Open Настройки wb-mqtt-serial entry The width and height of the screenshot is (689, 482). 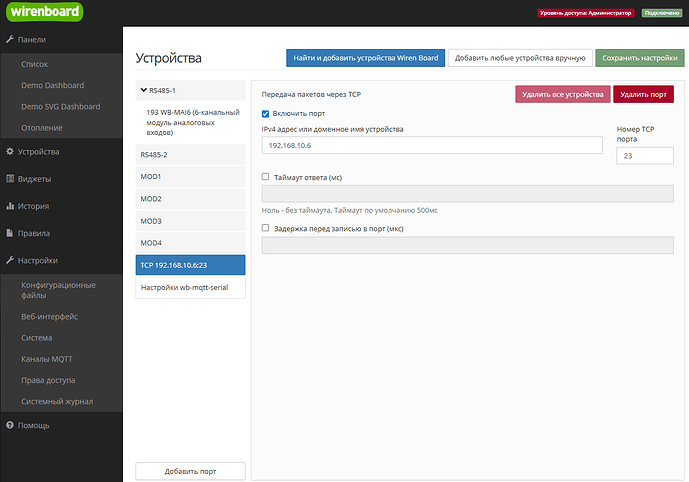(191, 287)
